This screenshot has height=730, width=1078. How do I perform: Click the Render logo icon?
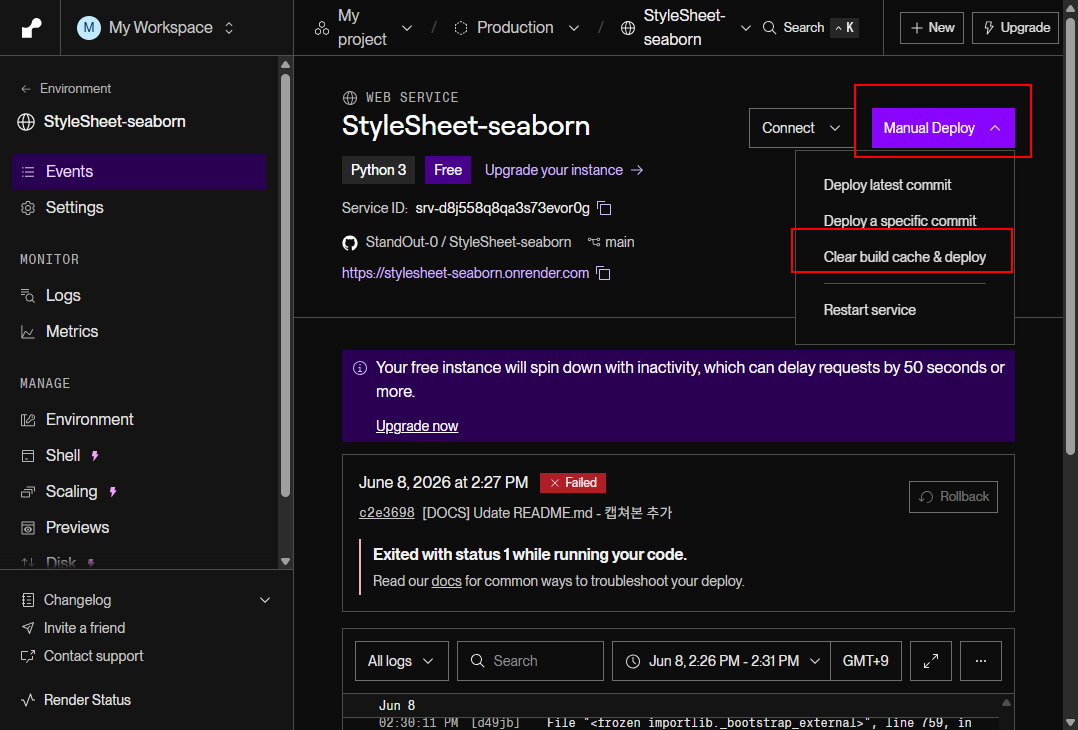click(31, 27)
